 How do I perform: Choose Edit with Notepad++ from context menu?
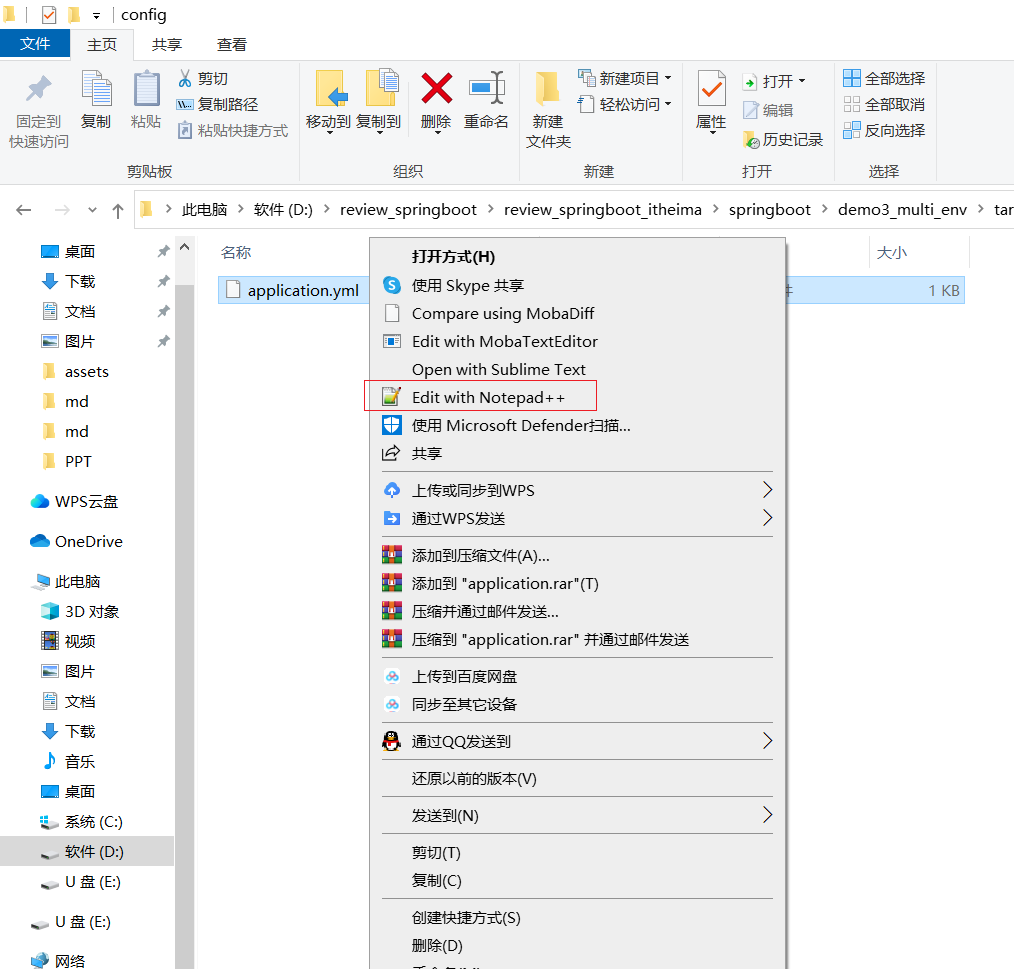488,397
